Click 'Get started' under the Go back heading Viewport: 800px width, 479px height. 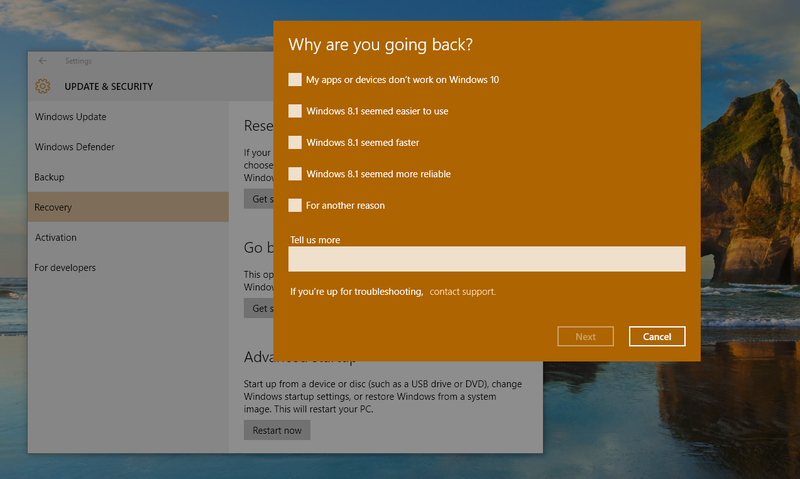[x=259, y=308]
